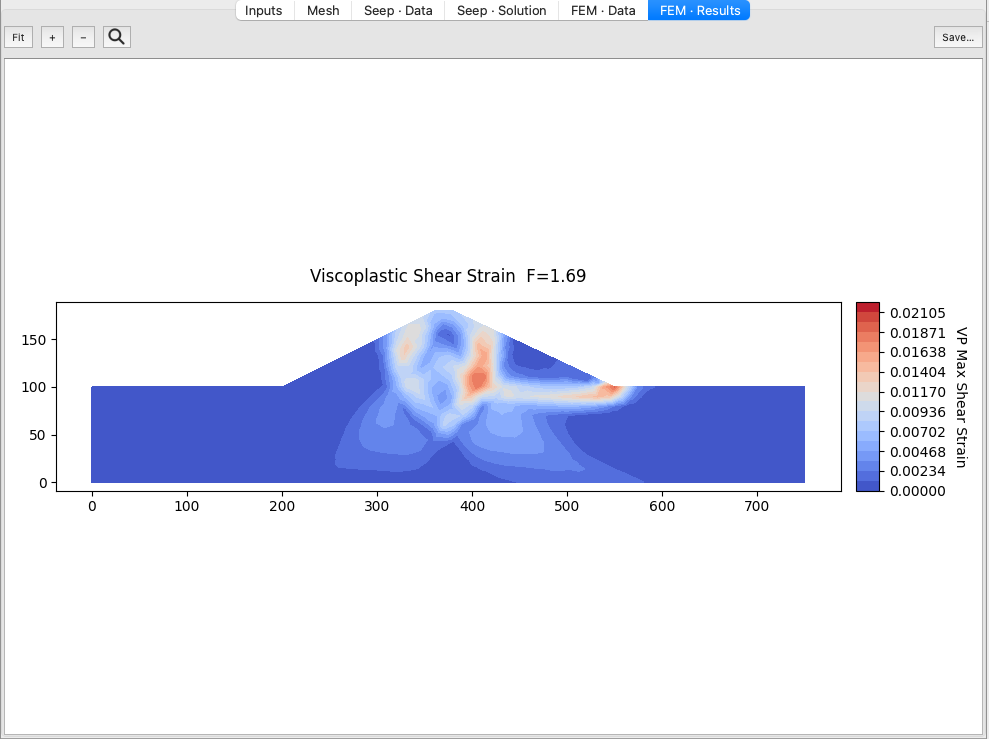Click the x-axis tick label 400
The height and width of the screenshot is (739, 989).
click(472, 506)
